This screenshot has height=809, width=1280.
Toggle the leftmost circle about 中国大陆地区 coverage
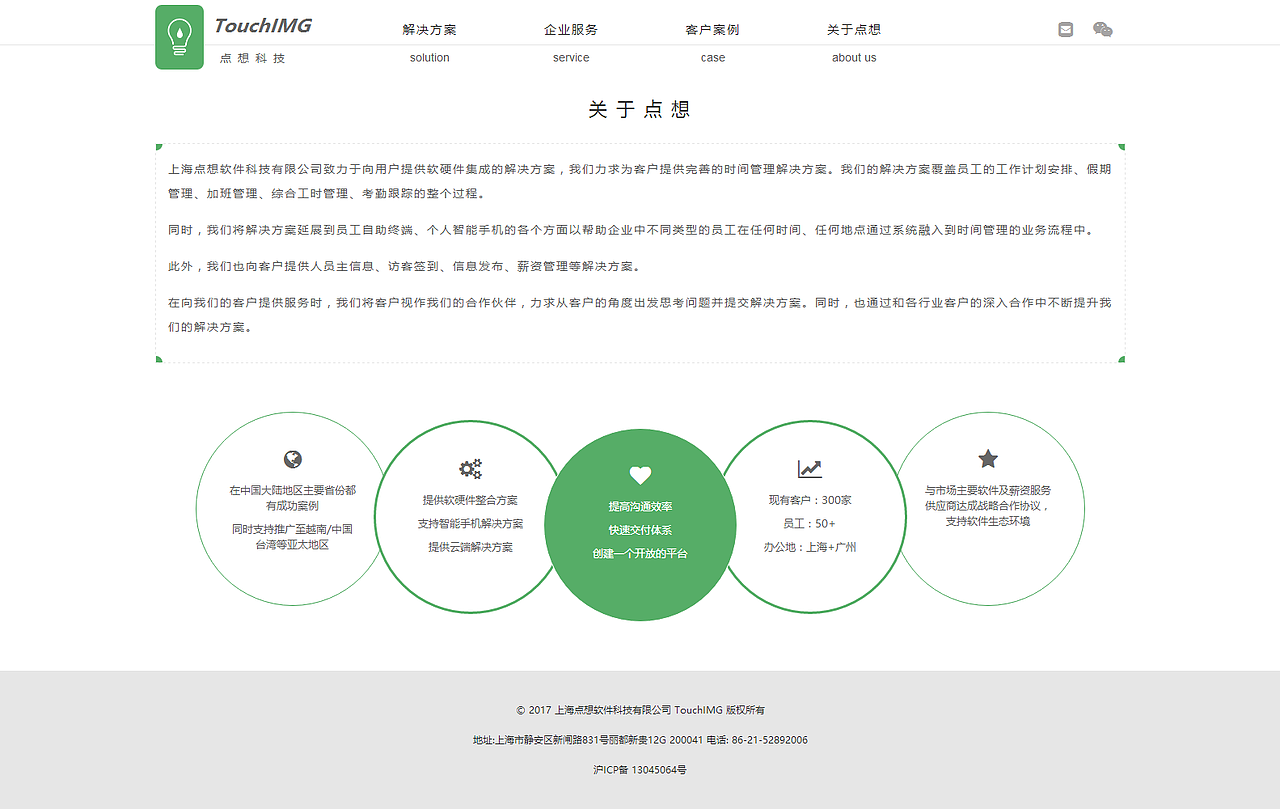[290, 510]
